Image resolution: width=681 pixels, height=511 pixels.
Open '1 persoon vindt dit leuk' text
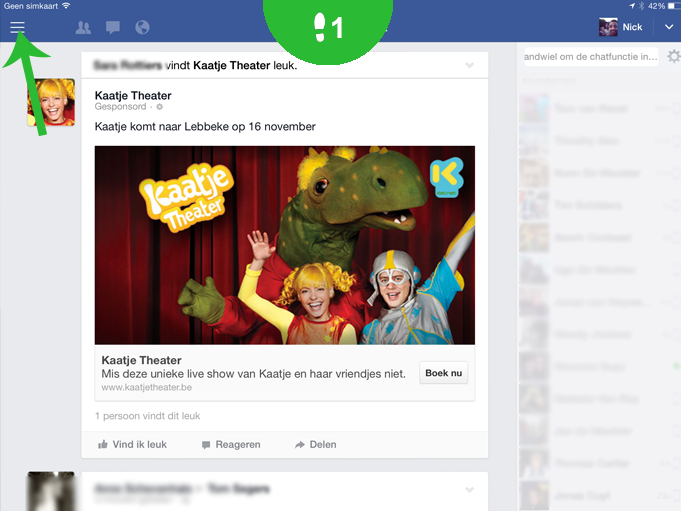[148, 416]
